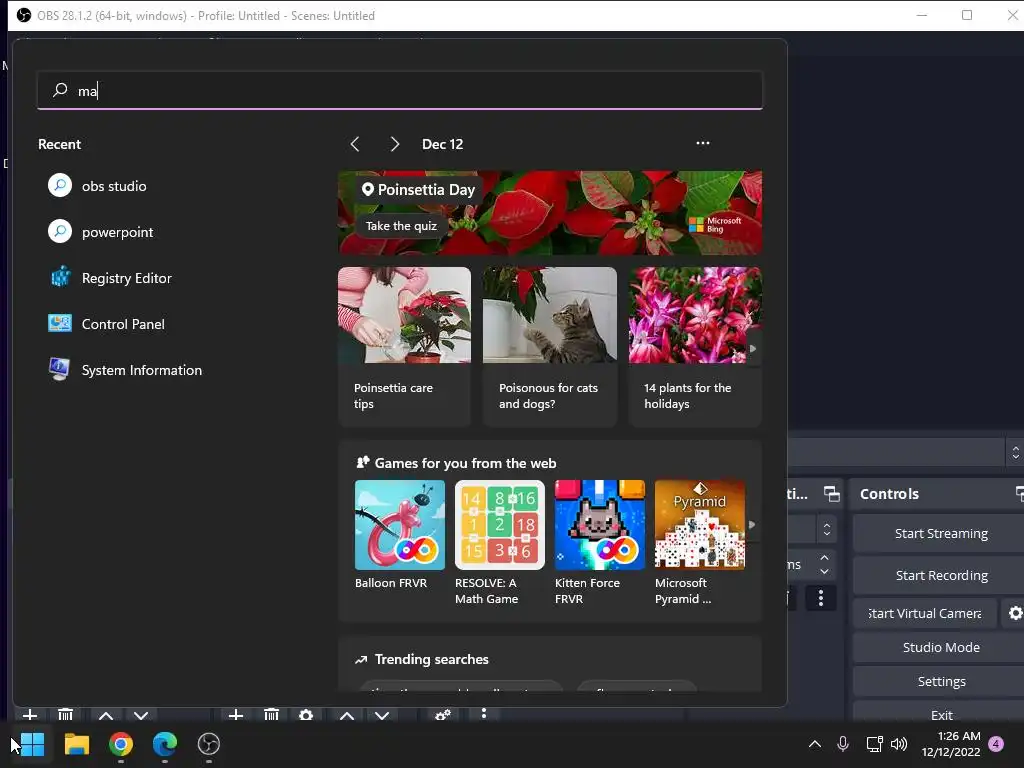1024x768 pixels.
Task: Click the Microsoft Bing logo on banner
Action: 715,225
